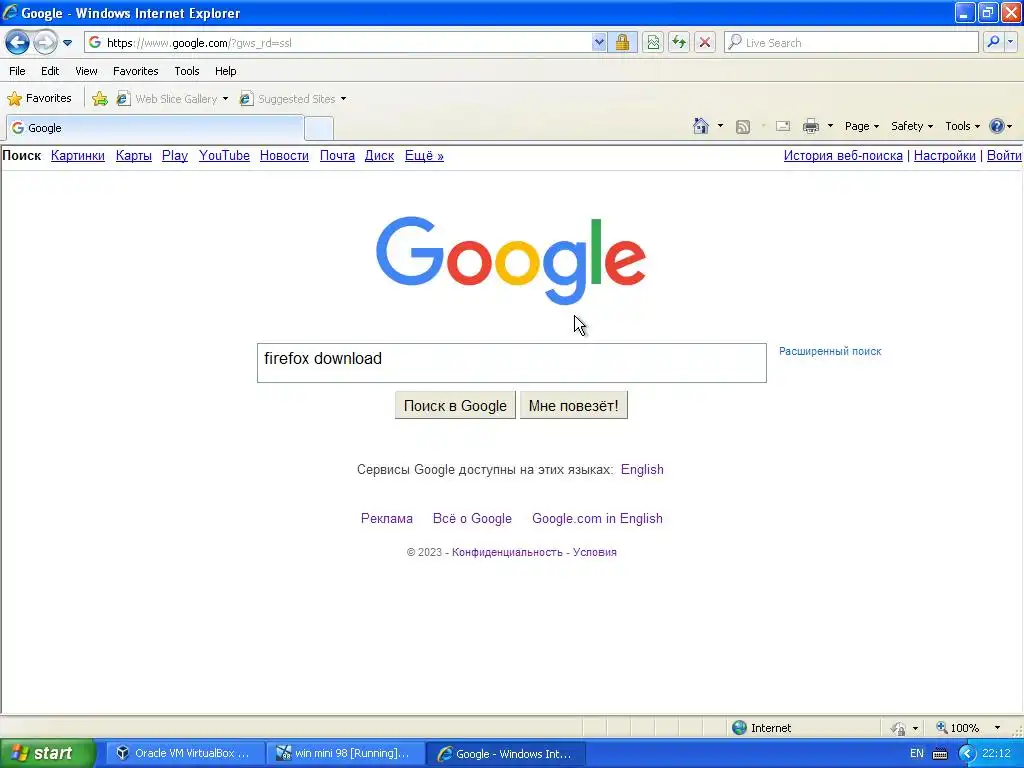1024x768 pixels.
Task: View the security lock icon report
Action: tap(622, 43)
